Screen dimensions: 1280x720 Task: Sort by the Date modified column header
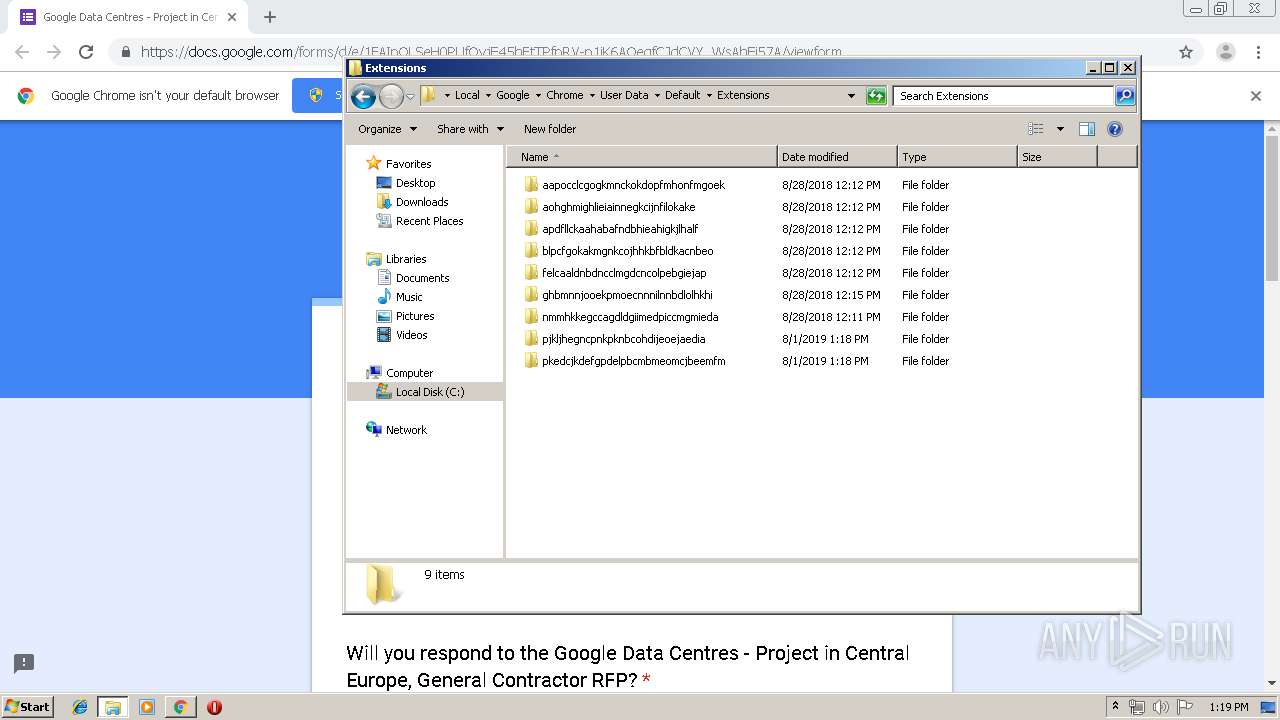click(837, 157)
